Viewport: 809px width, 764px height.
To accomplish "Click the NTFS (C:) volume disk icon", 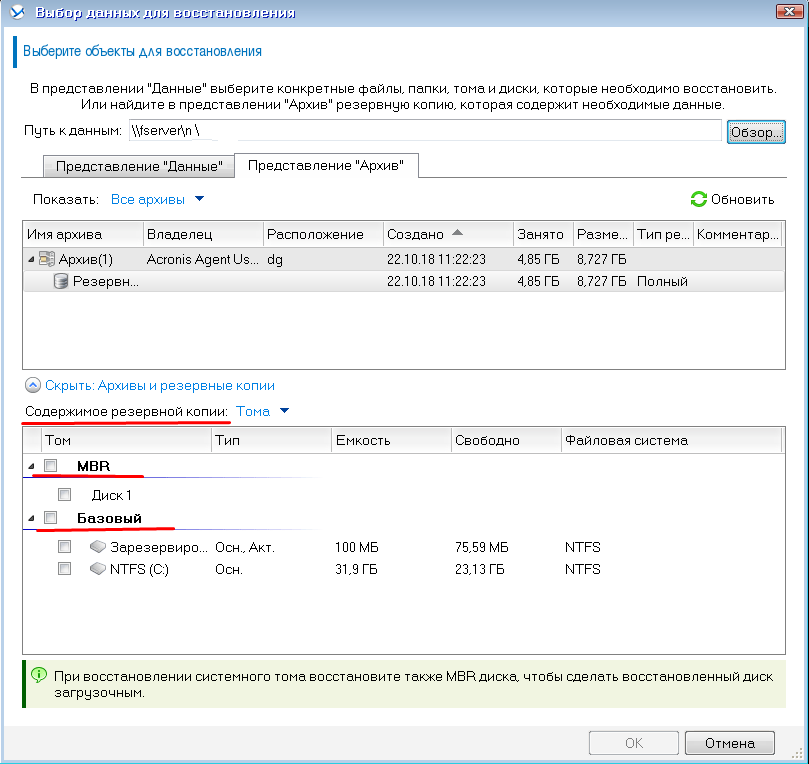I will pyautogui.click(x=97, y=569).
